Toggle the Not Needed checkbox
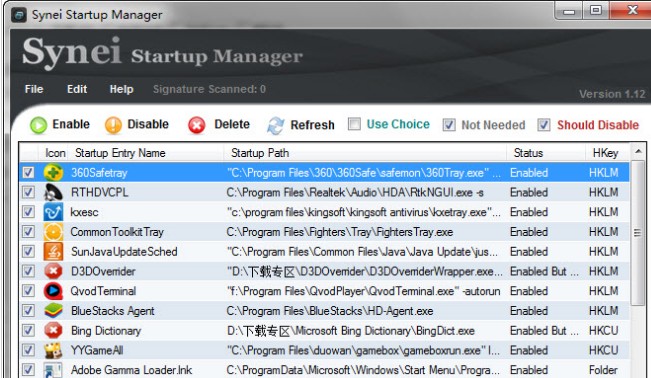651x378 pixels. click(449, 125)
